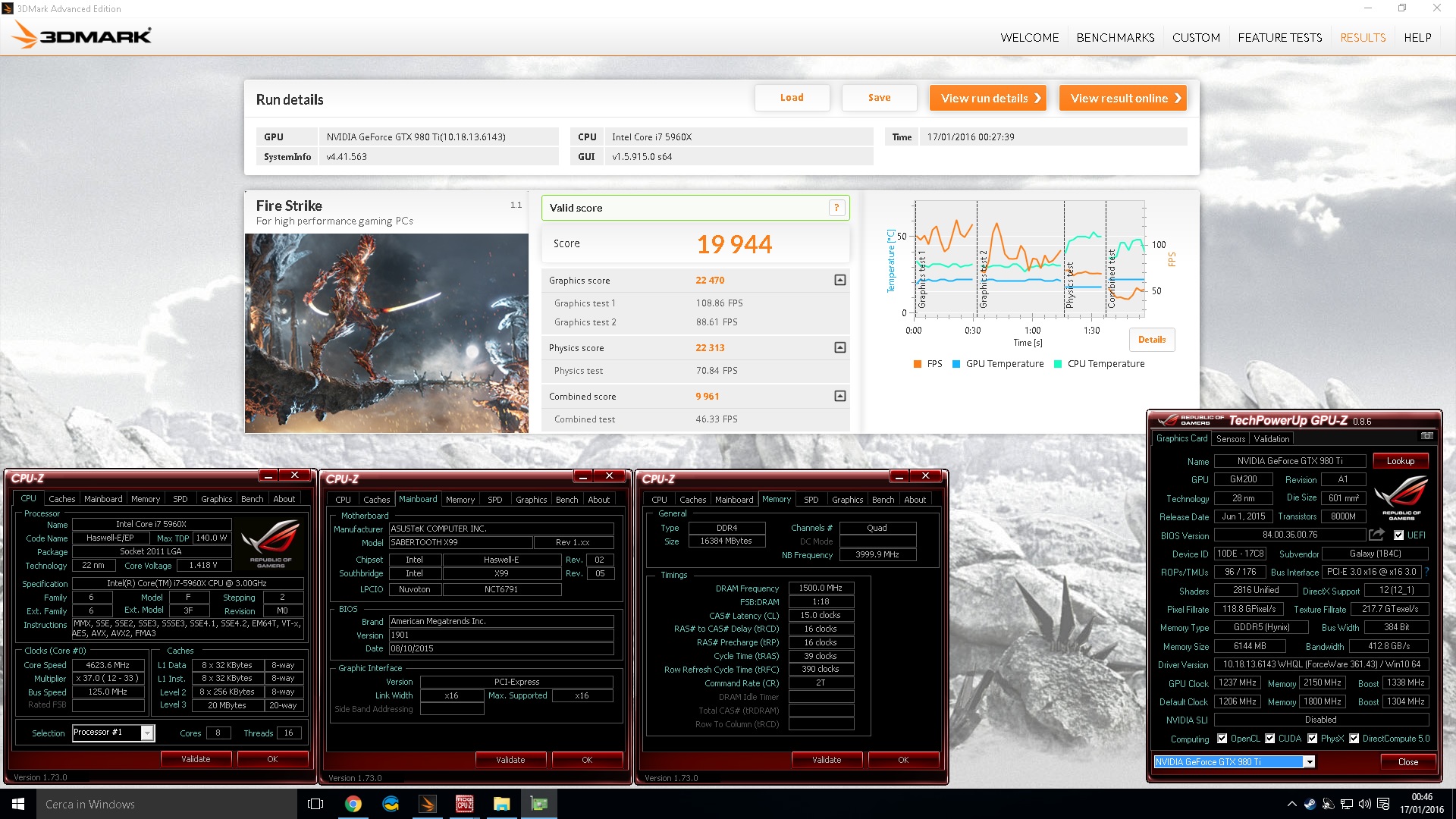Click the blue GPU Temperature legend swatch

[955, 364]
